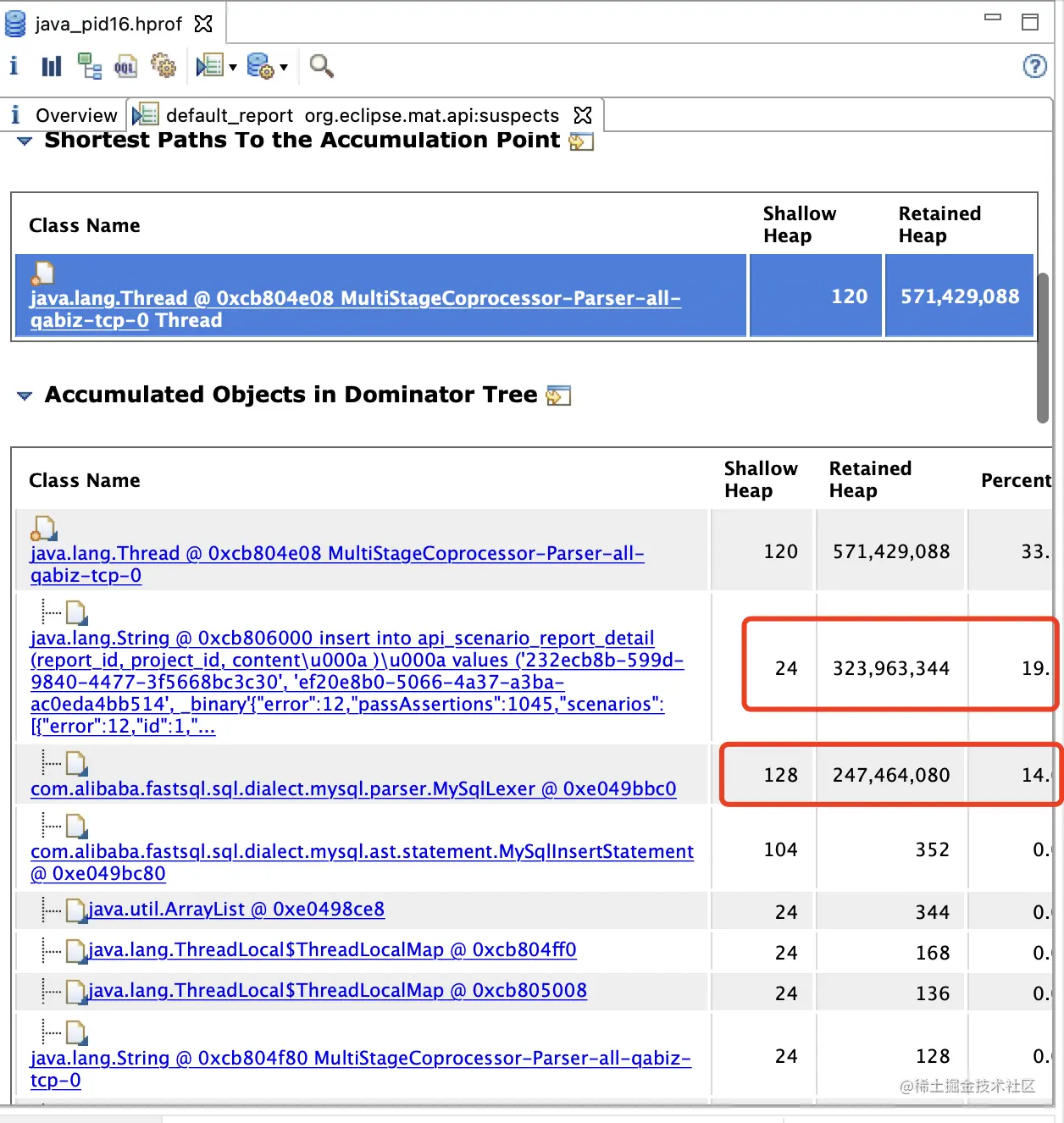This screenshot has height=1123, width=1064.
Task: Click thread icon in Dominator Tree first row
Action: [43, 528]
